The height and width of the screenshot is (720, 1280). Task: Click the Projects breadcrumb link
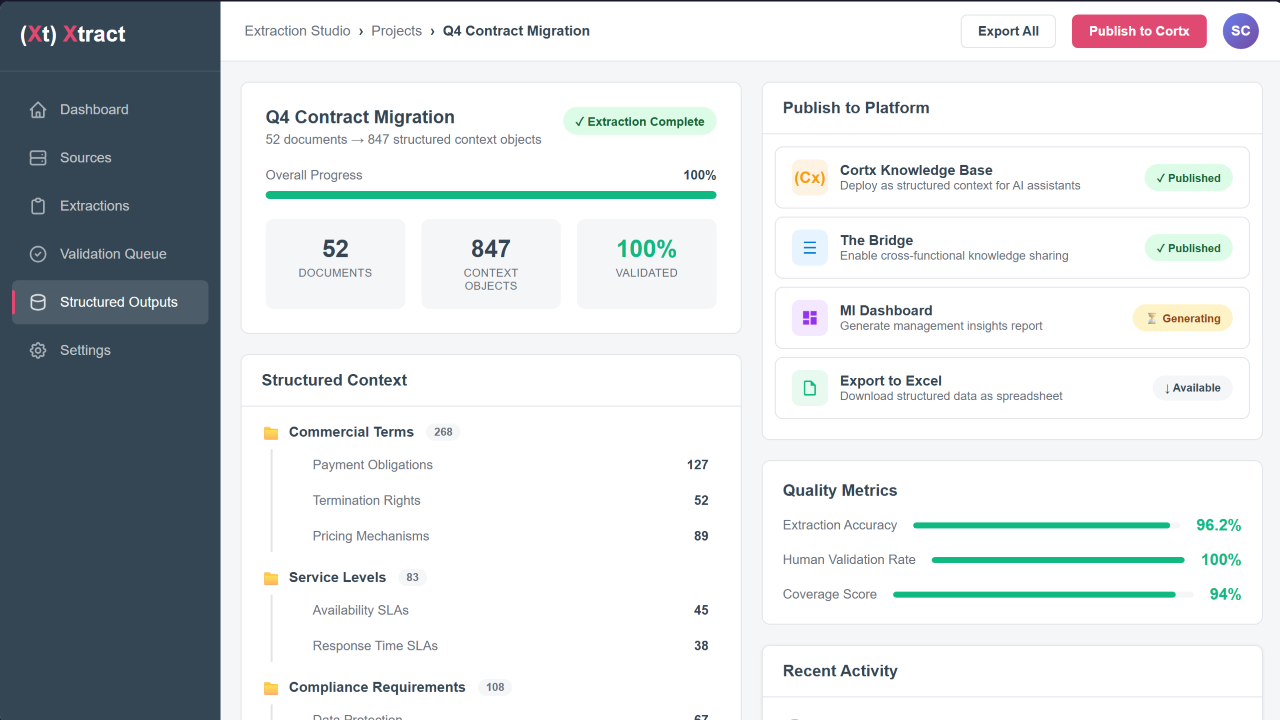(397, 31)
